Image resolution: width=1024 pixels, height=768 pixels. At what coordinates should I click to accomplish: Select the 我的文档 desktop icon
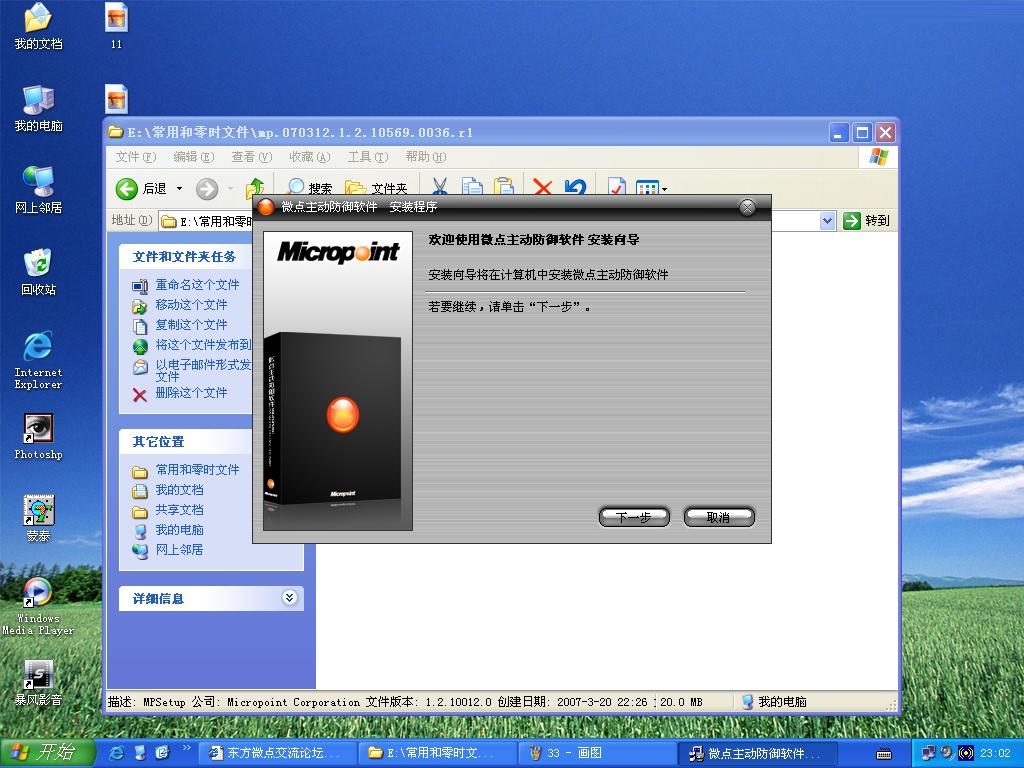point(39,27)
